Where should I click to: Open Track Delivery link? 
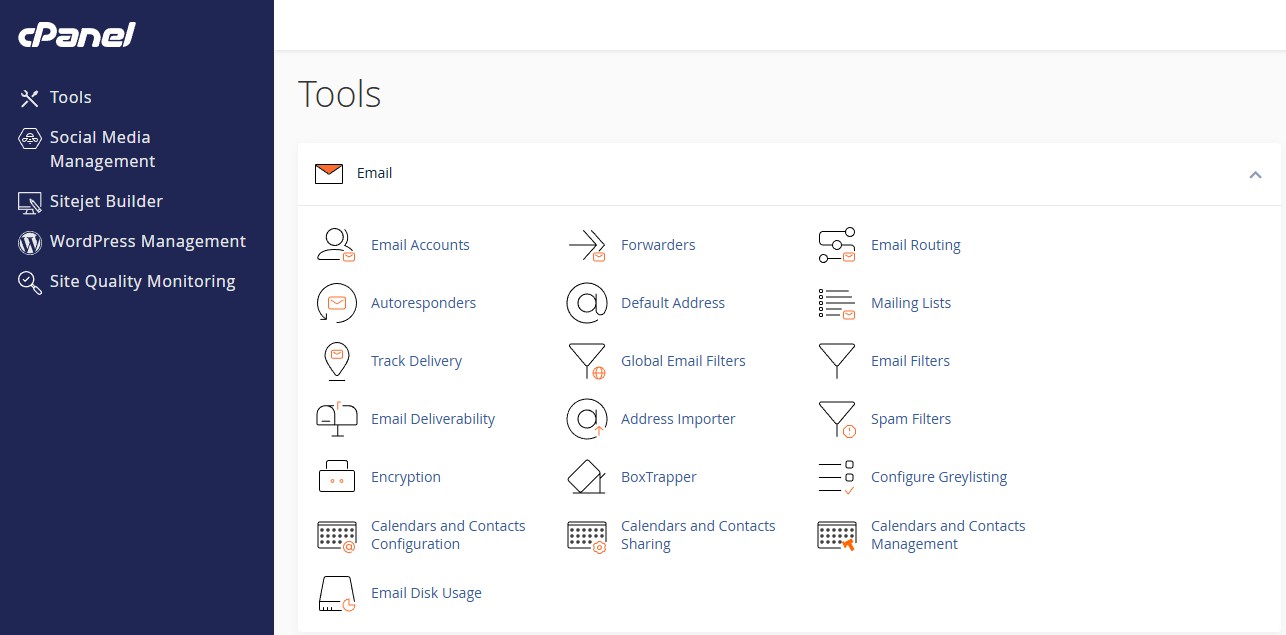point(416,361)
